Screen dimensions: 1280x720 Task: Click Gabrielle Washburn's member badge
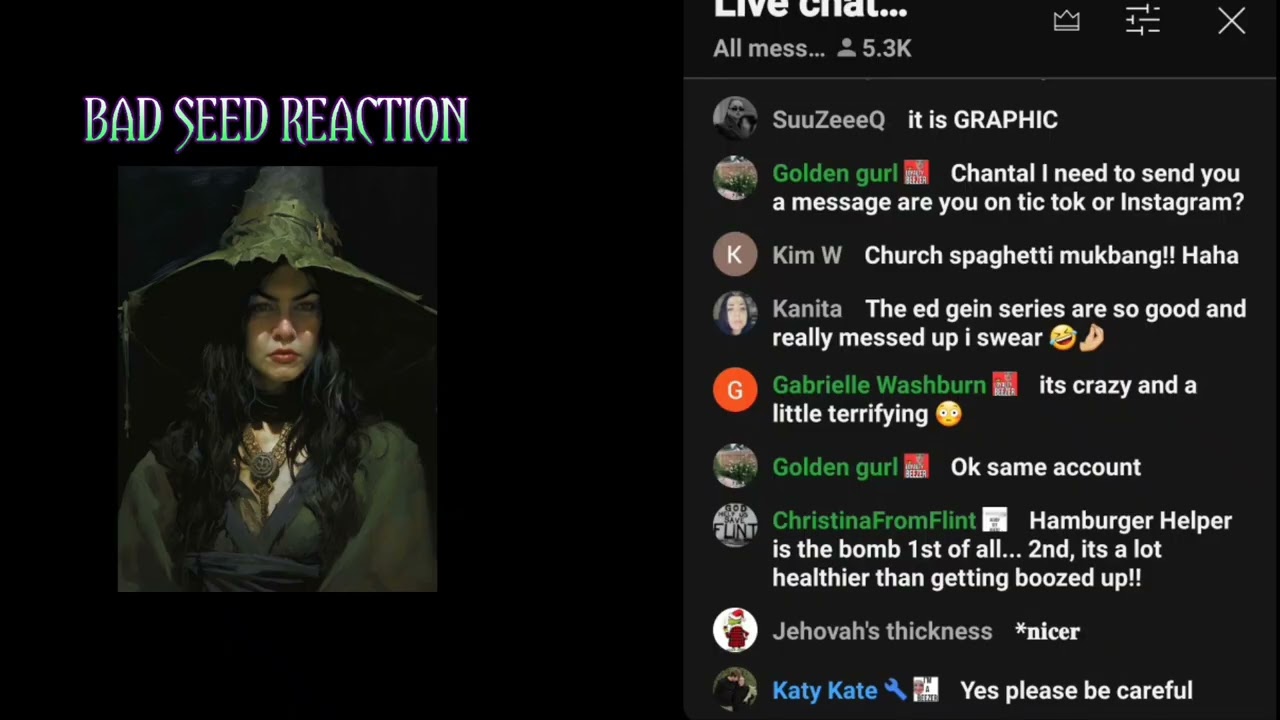1004,385
